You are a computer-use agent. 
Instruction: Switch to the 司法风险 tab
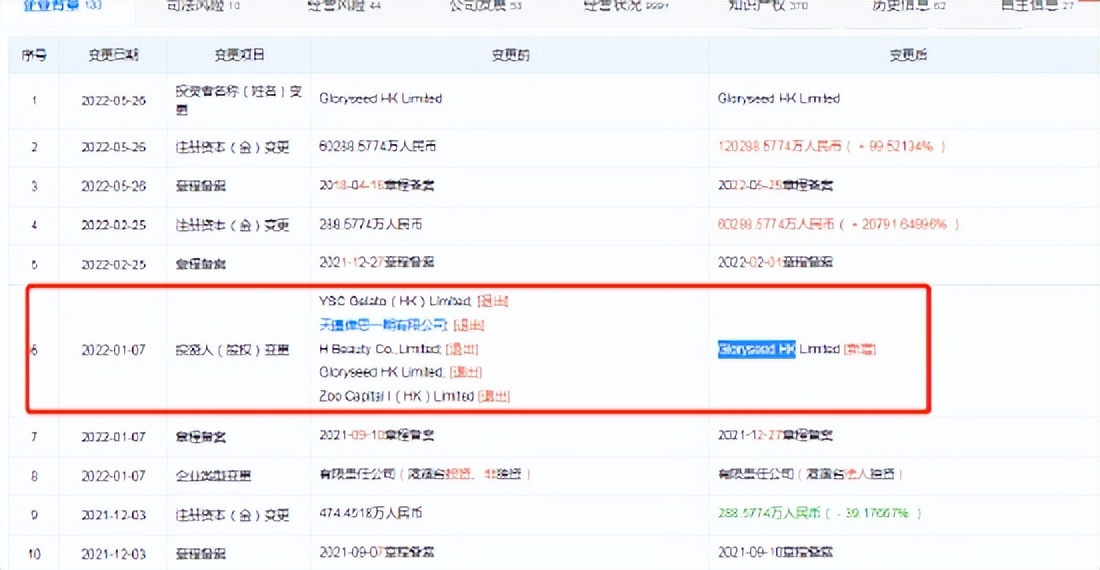pos(203,6)
